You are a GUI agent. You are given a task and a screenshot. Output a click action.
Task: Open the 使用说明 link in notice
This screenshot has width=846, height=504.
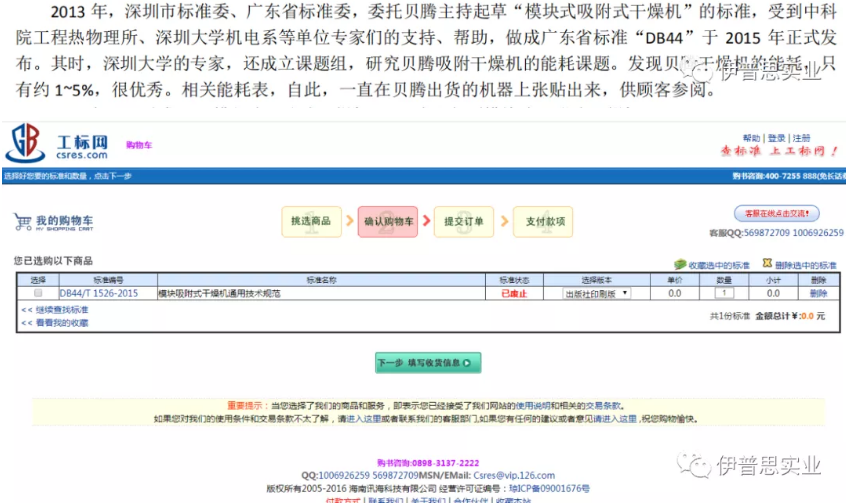(533, 405)
